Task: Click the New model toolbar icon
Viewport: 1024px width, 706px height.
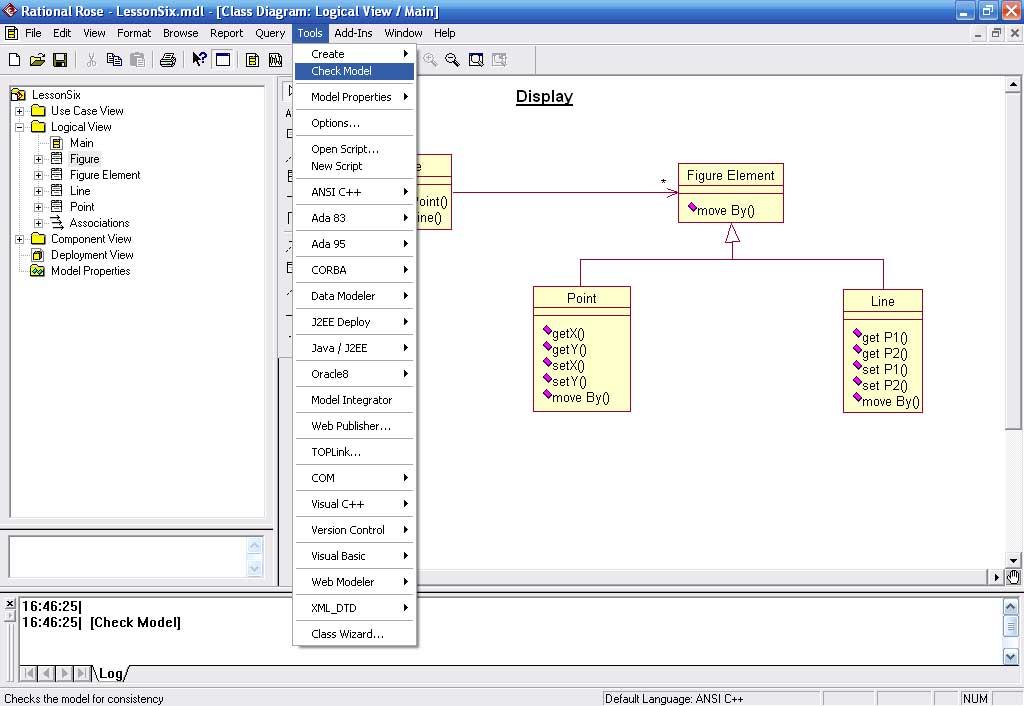Action: [14, 60]
